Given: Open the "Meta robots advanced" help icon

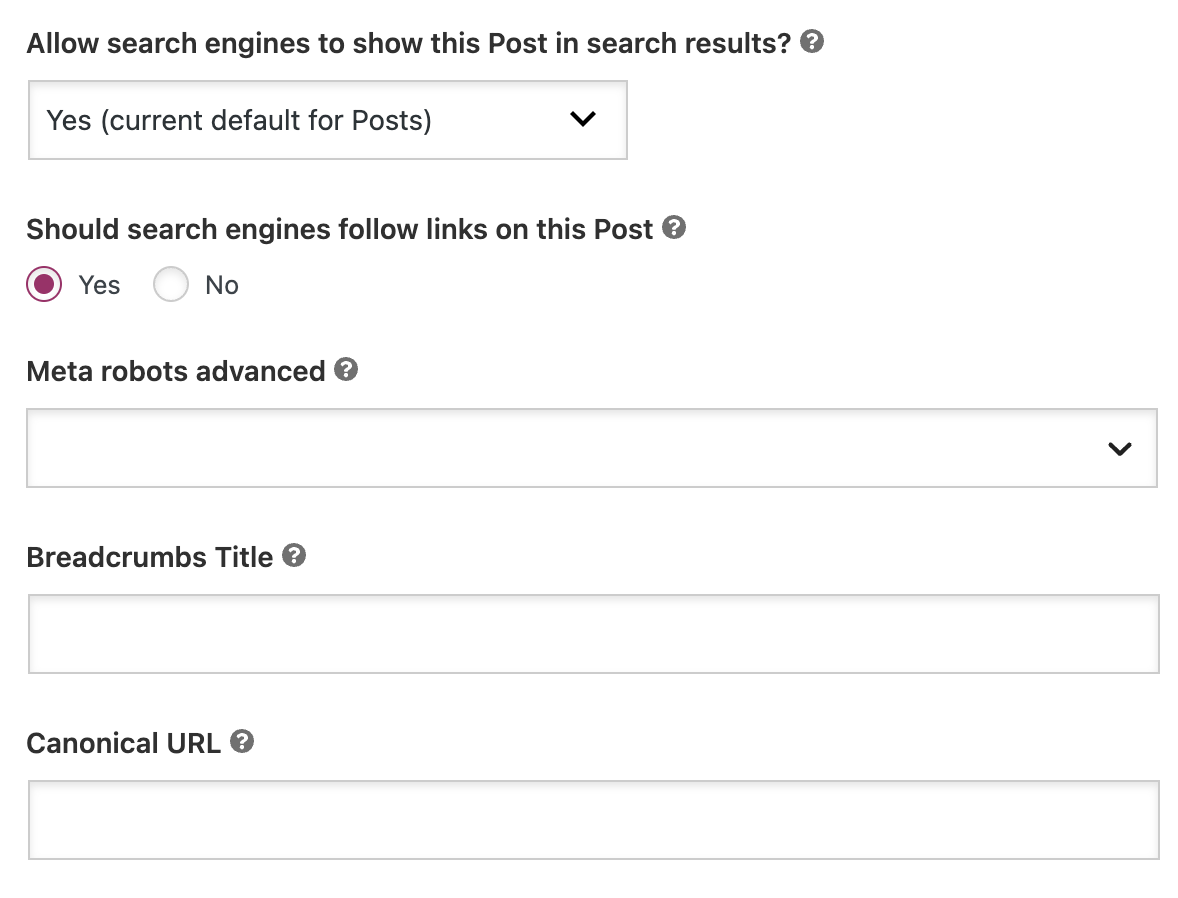Looking at the screenshot, I should tap(346, 370).
